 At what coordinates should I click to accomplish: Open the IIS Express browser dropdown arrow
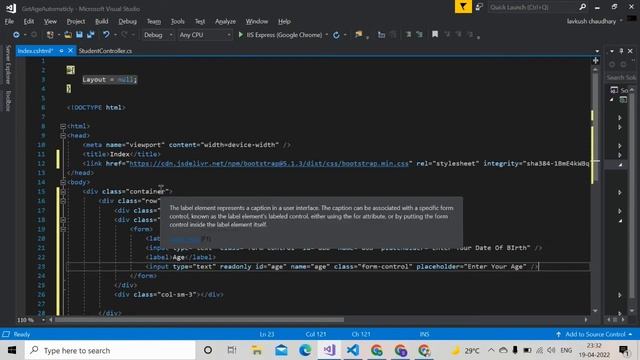point(327,35)
